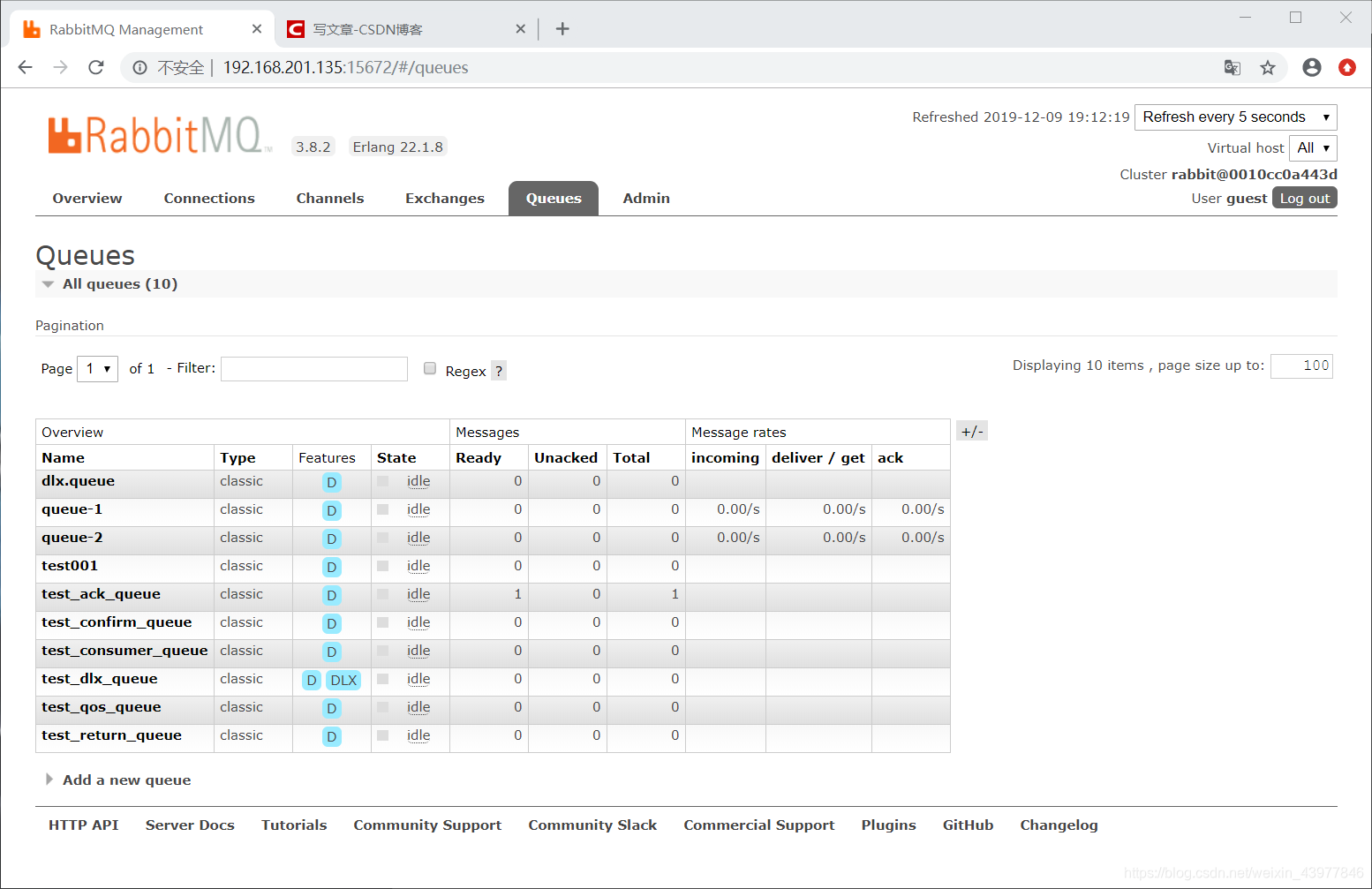Open the translate page icon in the address bar

[1233, 68]
